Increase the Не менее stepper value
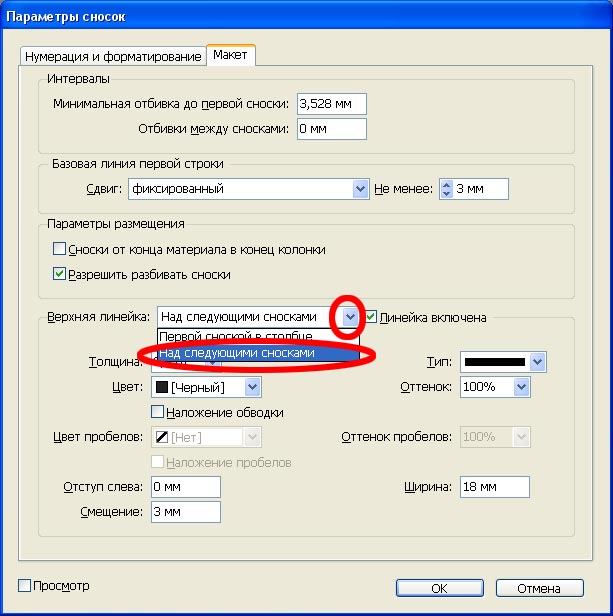This screenshot has width=613, height=616. [446, 184]
